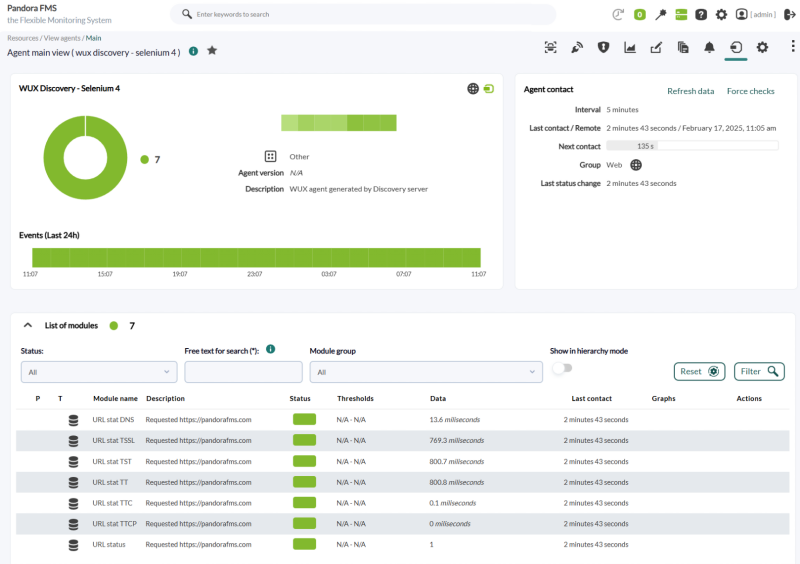Click the Refresh data link
Viewport: 800px width, 564px height.
(690, 91)
